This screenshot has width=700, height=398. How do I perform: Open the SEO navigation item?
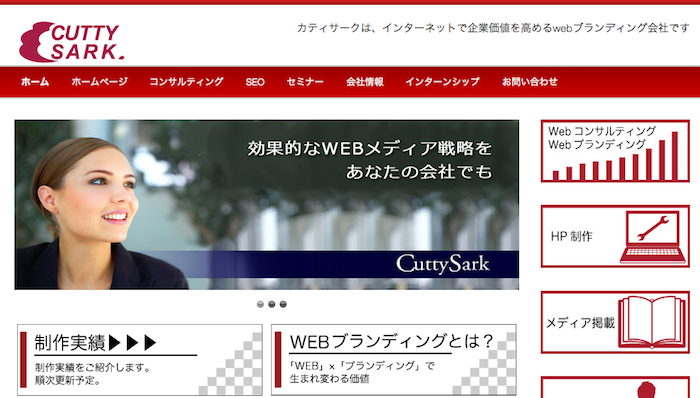pyautogui.click(x=255, y=82)
